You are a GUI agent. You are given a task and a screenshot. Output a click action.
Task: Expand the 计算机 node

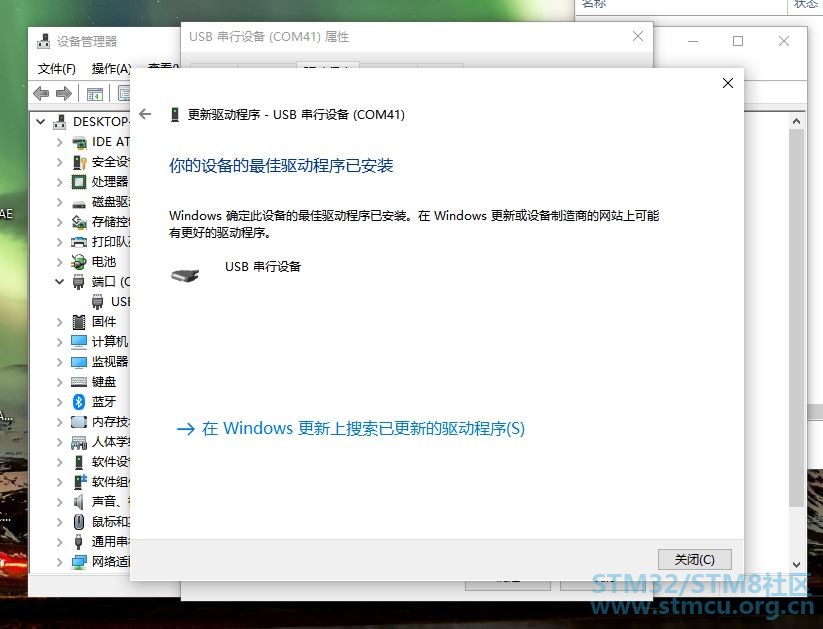(x=59, y=342)
